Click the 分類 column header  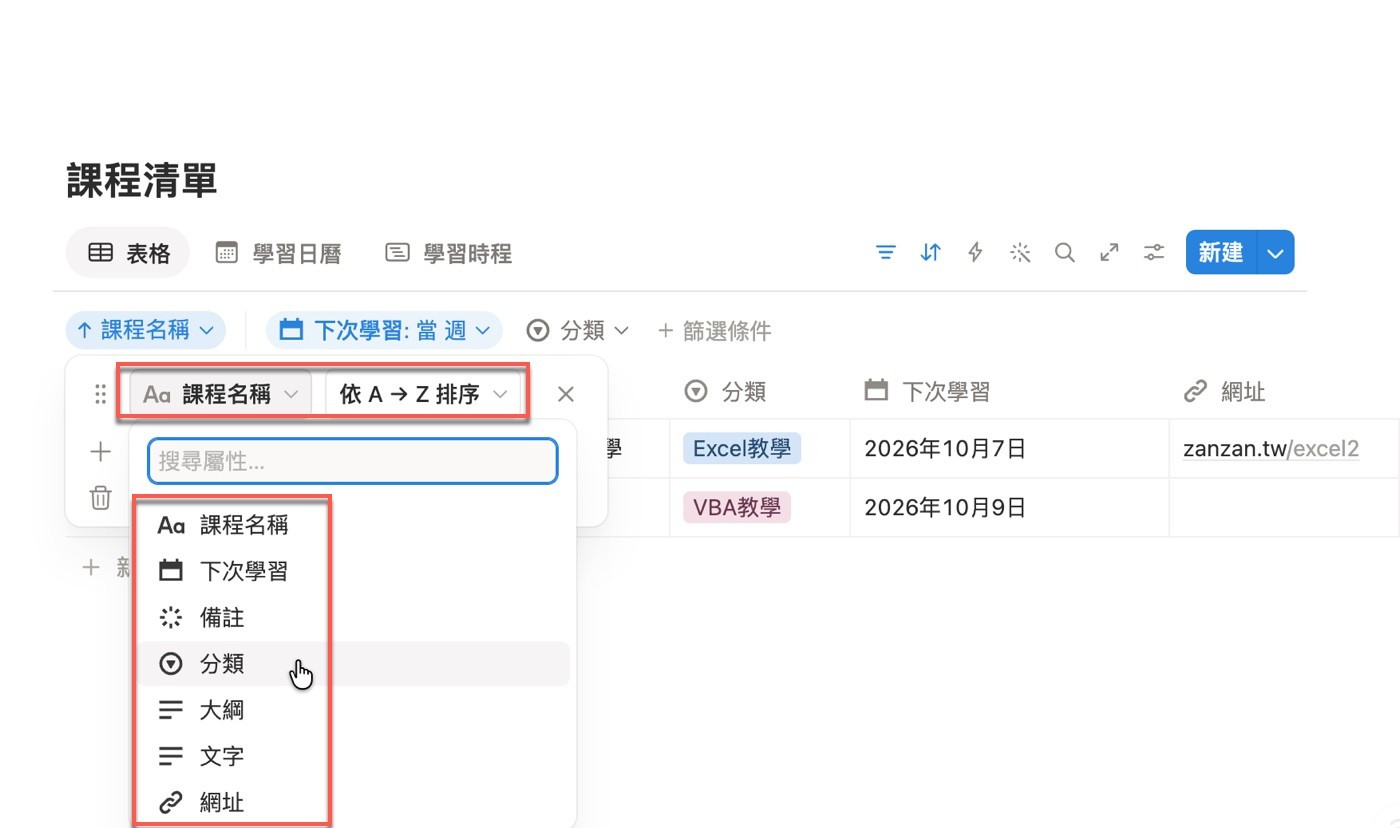tap(725, 391)
